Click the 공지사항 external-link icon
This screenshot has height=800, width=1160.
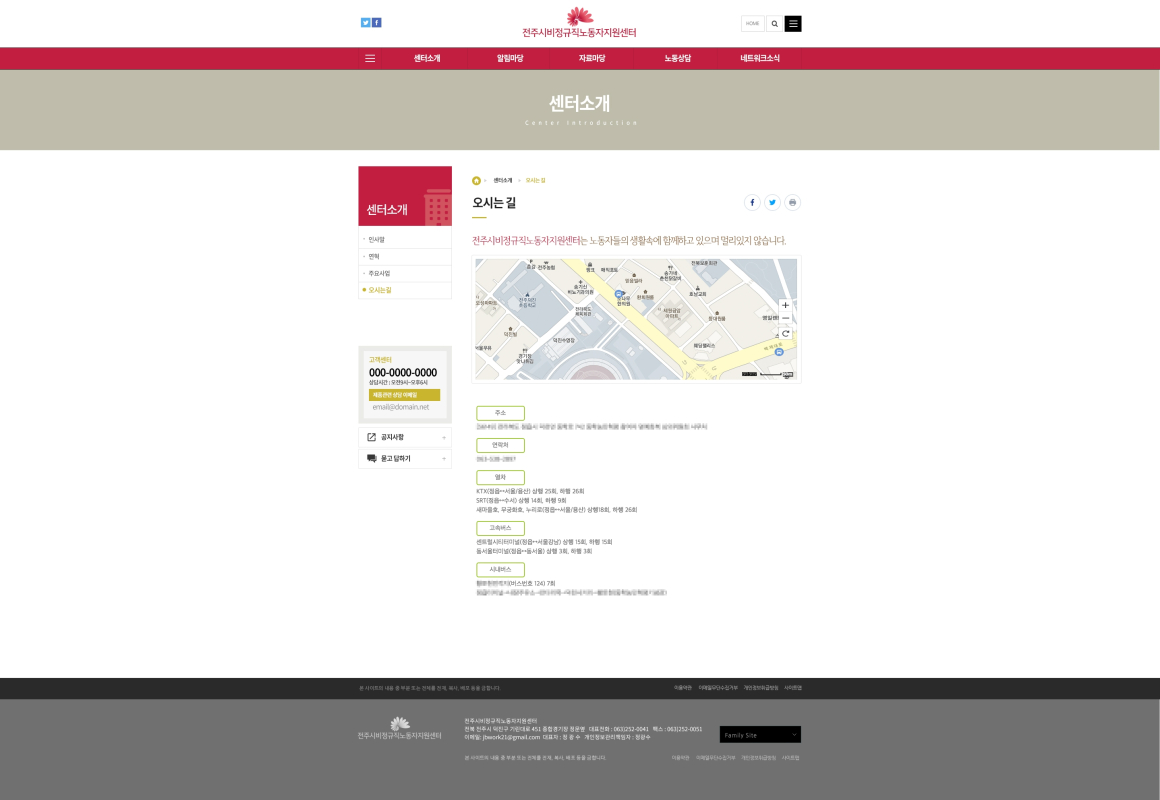tap(371, 437)
